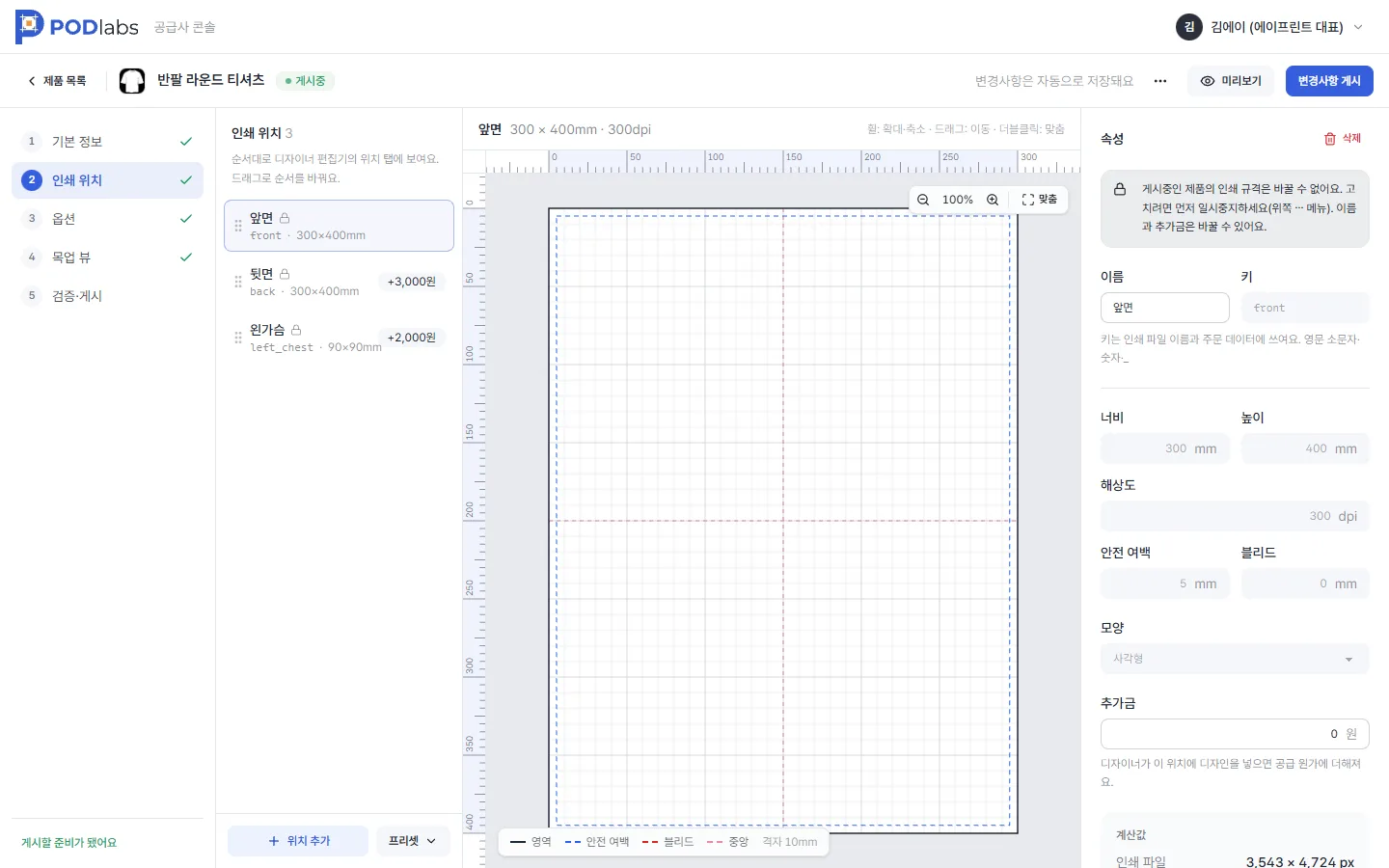
Task: Go to step 1 기본 정보
Action: pyautogui.click(x=107, y=142)
